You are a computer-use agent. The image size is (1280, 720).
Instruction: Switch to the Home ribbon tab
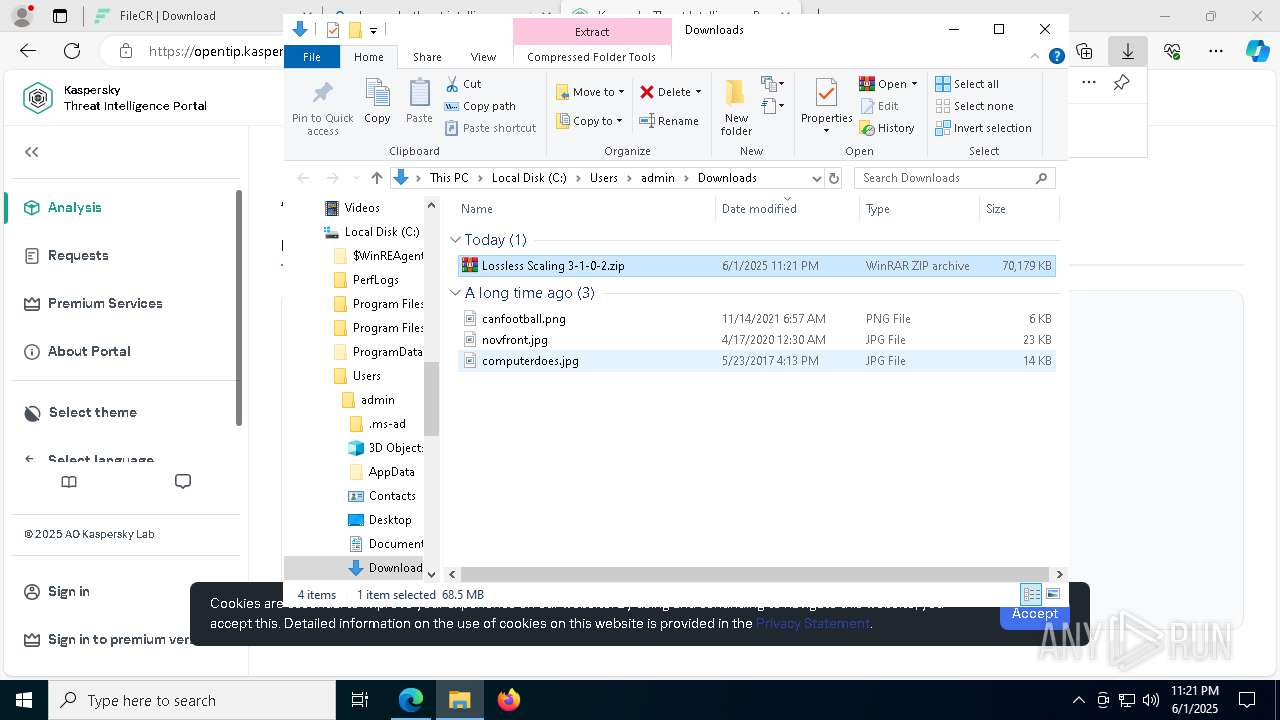click(x=368, y=57)
